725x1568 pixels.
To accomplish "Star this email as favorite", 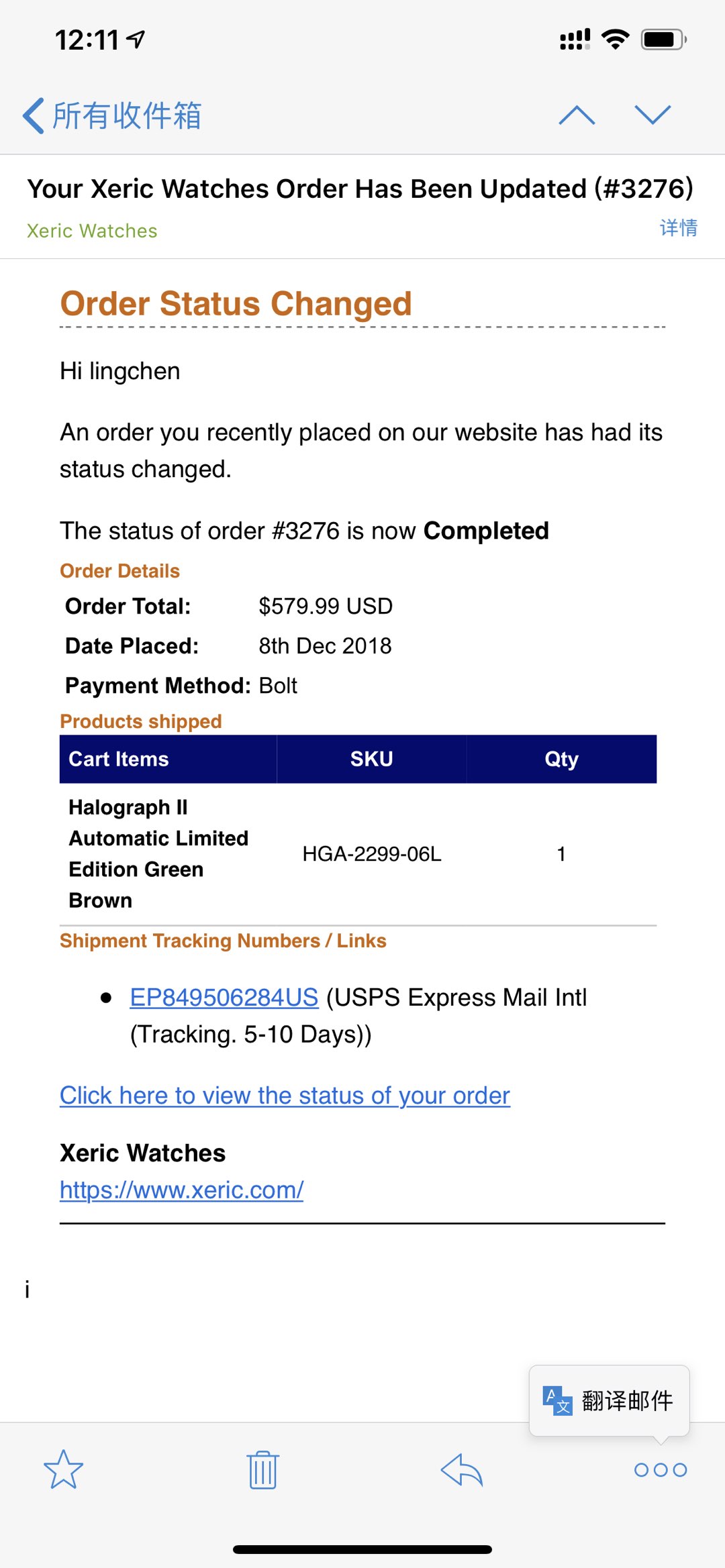I will point(63,1469).
